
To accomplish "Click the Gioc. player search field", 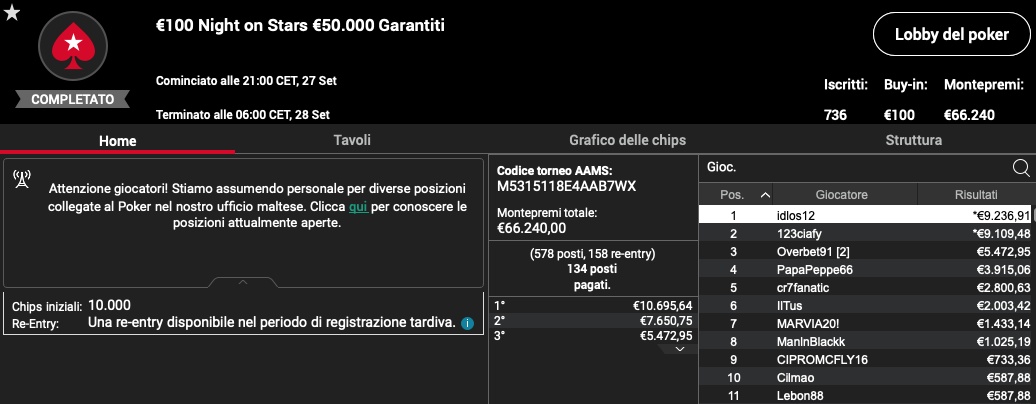I will coord(856,168).
